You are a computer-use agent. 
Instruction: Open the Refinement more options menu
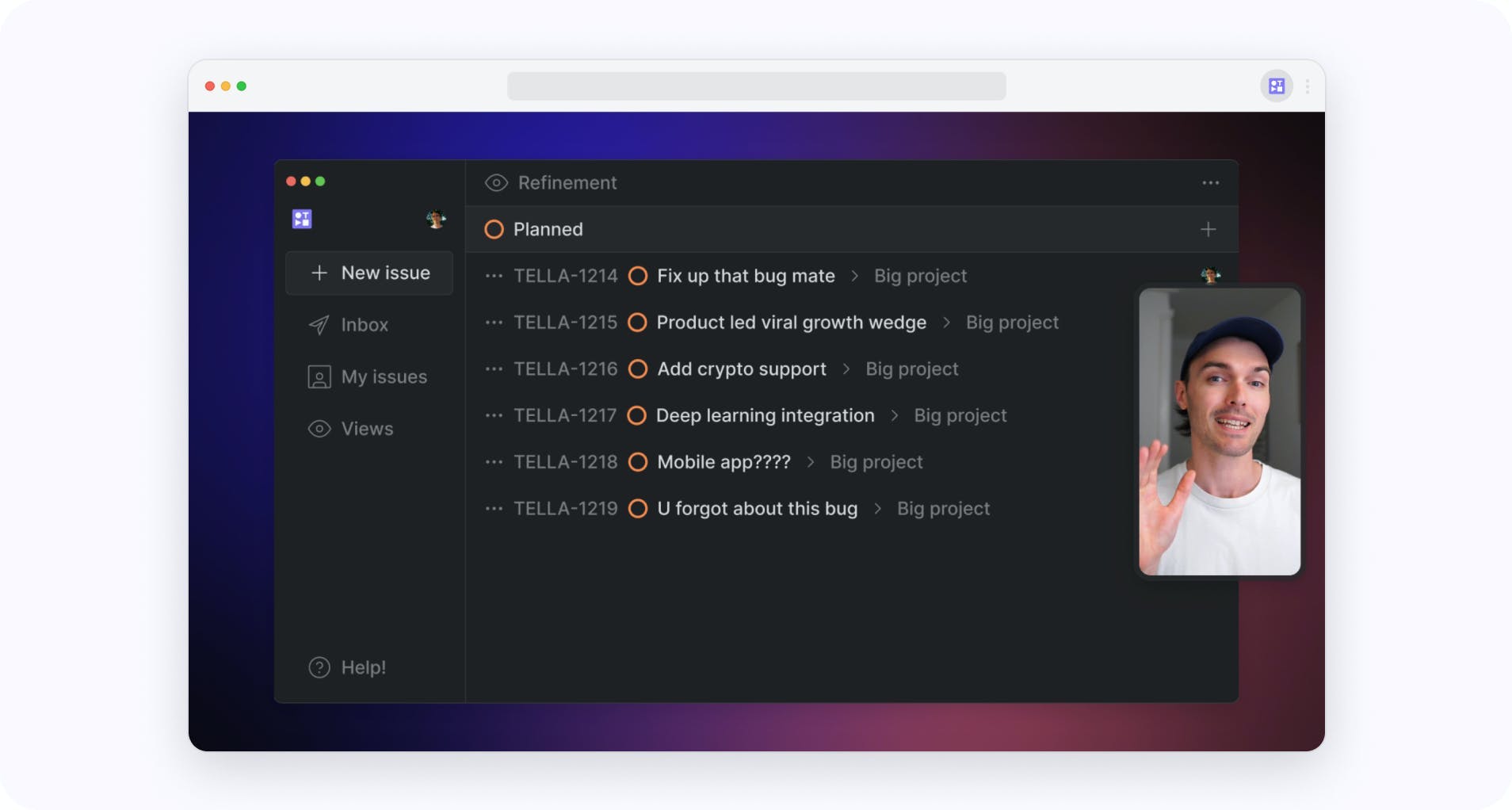[1210, 183]
